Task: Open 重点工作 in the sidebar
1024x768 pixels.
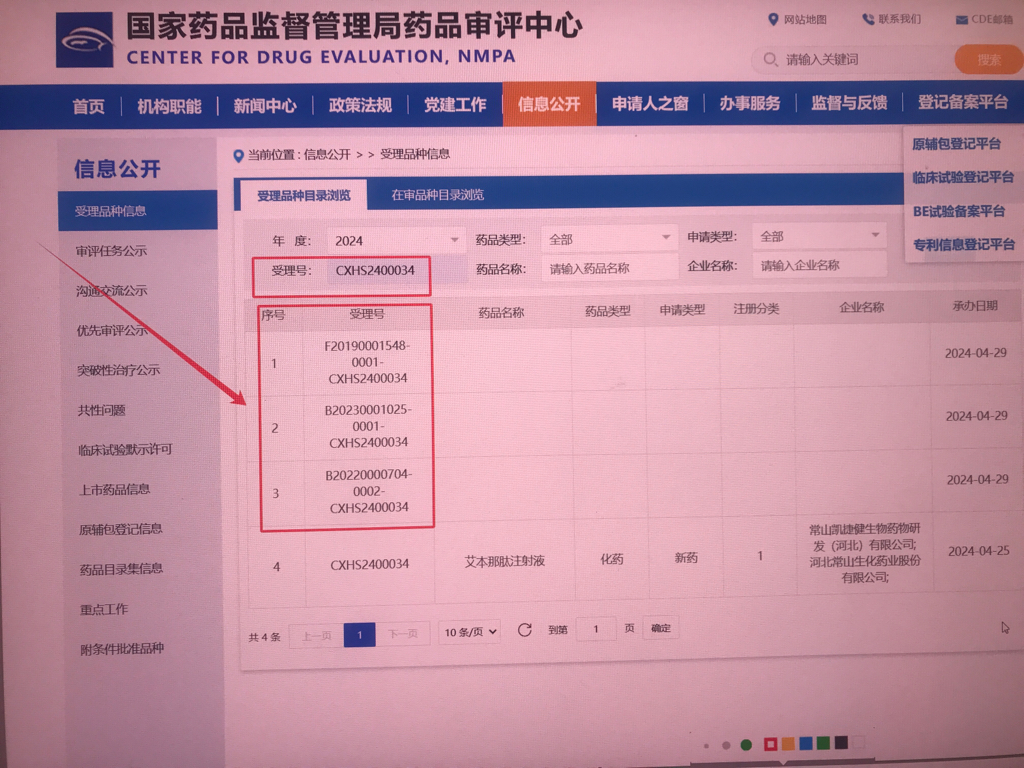Action: [x=104, y=609]
